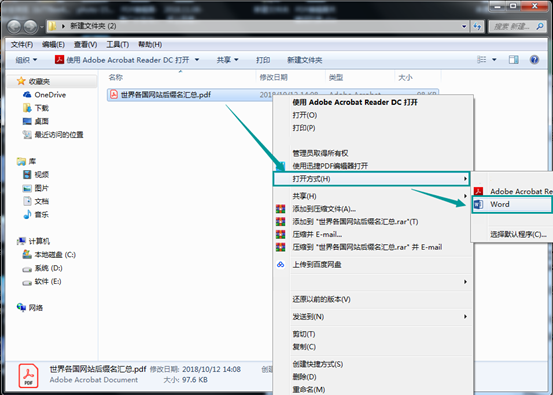Click the Music library icon
Image resolution: width=553 pixels, height=395 pixels.
[x=27, y=214]
